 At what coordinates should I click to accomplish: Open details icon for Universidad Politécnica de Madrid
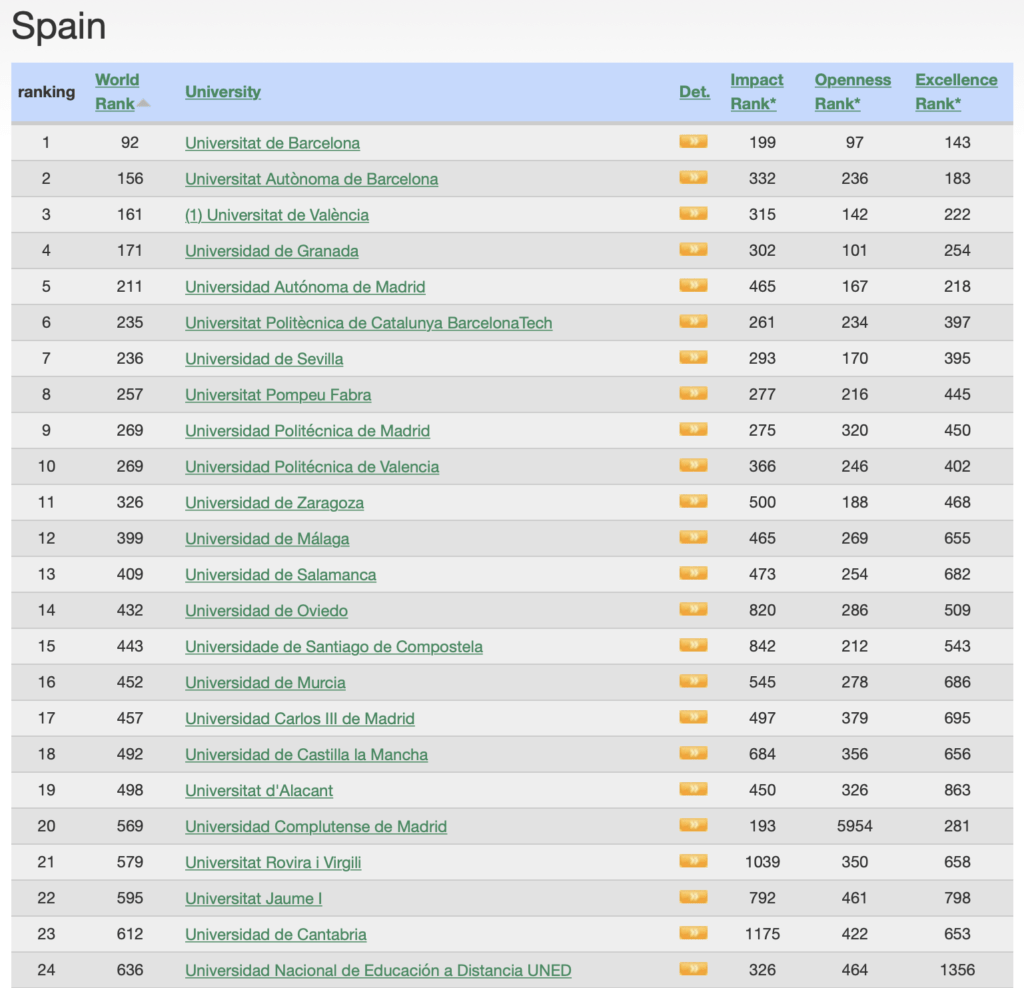click(x=693, y=429)
